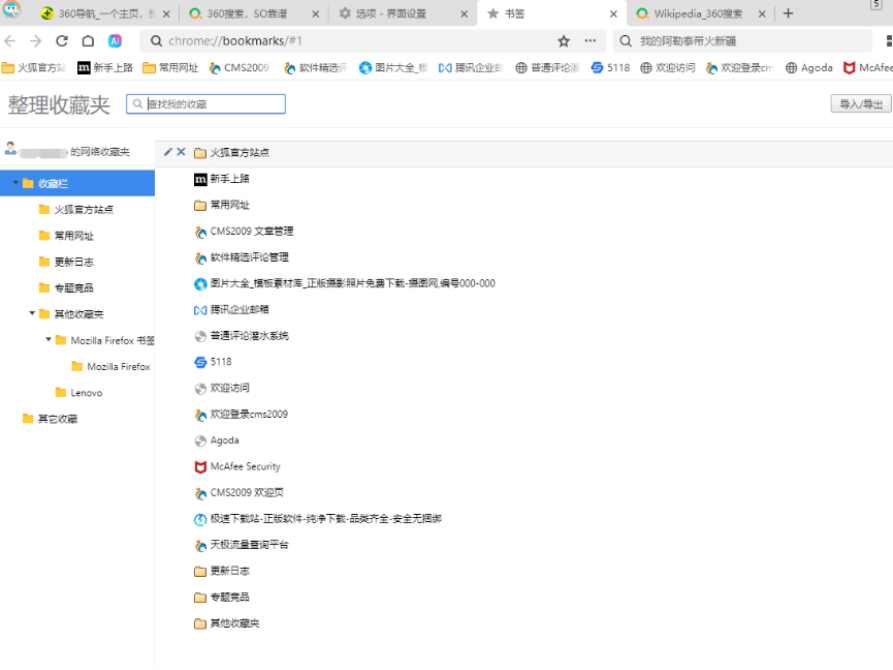Open 软件精选 bookmark in bookmarks bar
The image size is (893, 670).
click(x=316, y=68)
